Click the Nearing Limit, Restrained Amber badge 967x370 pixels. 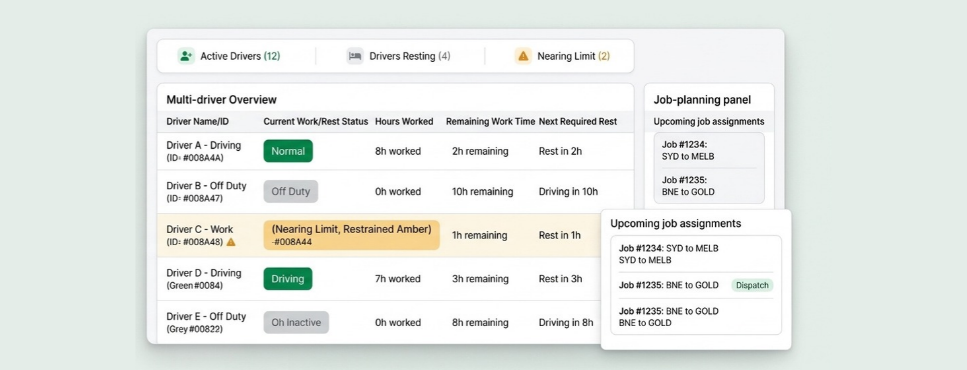(352, 235)
